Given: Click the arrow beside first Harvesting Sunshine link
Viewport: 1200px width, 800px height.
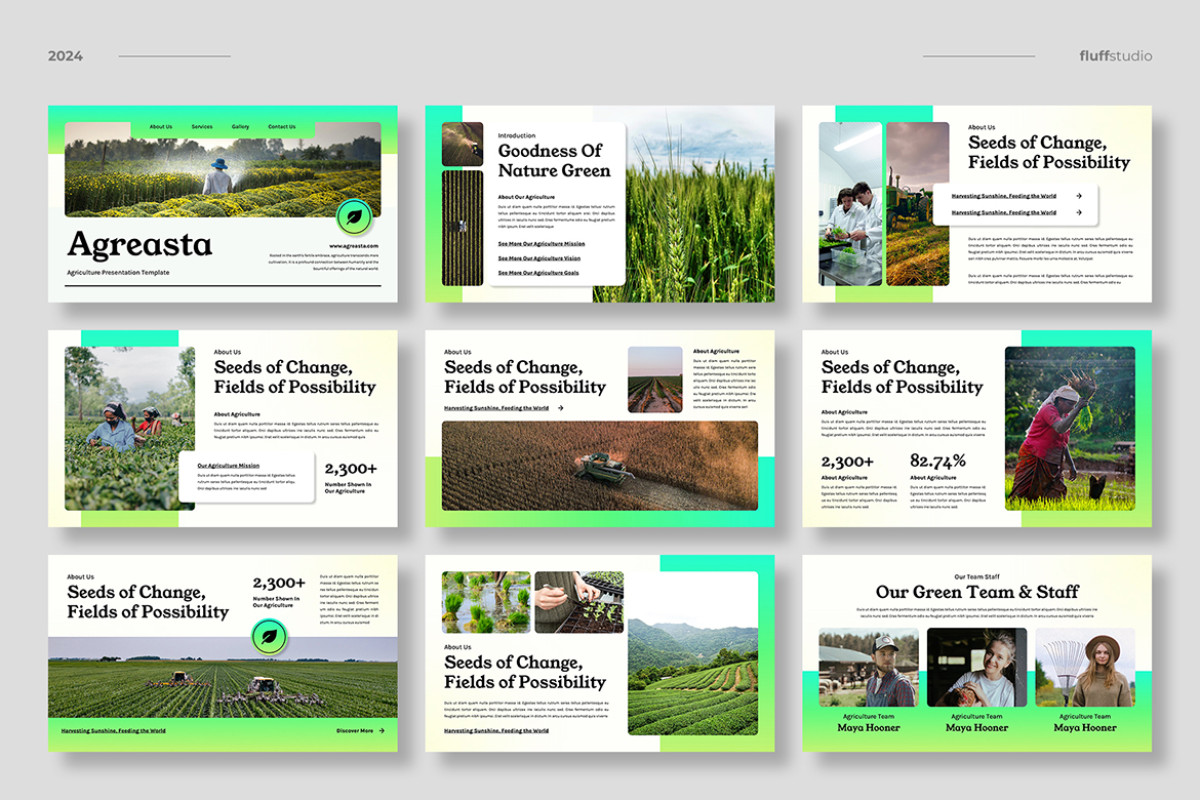Looking at the screenshot, I should [1079, 196].
